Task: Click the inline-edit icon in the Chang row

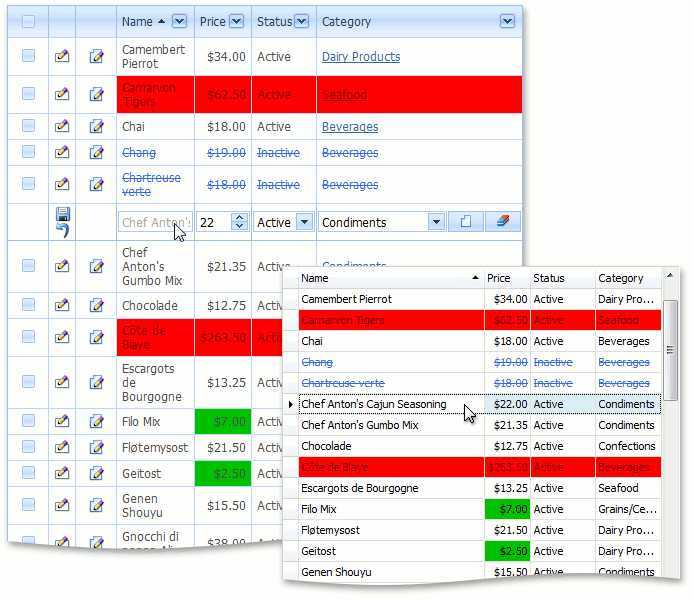Action: pos(62,152)
